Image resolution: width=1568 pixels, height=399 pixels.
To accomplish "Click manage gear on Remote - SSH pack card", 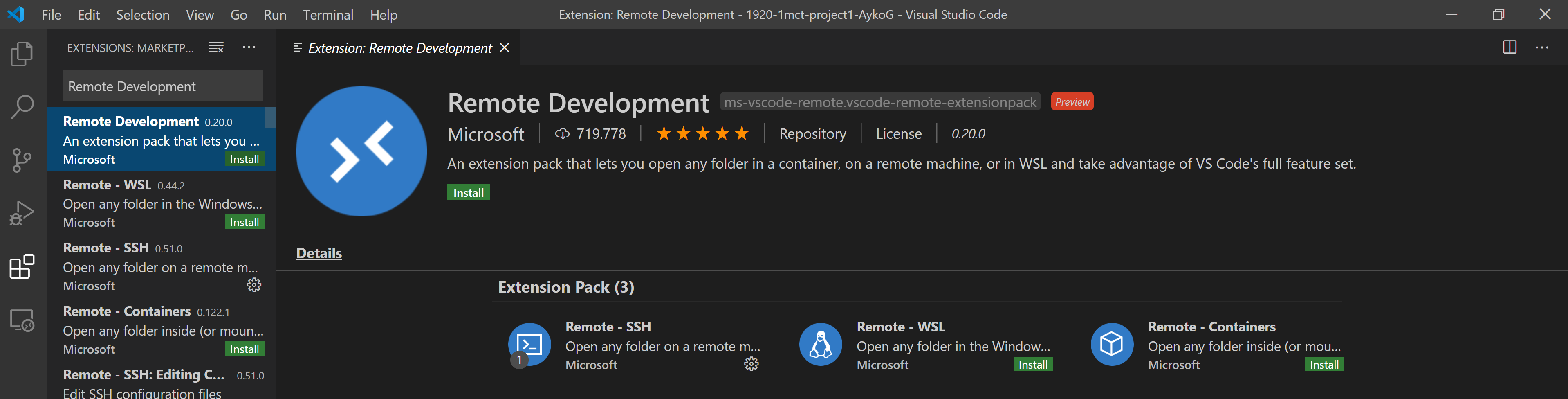I will (752, 364).
